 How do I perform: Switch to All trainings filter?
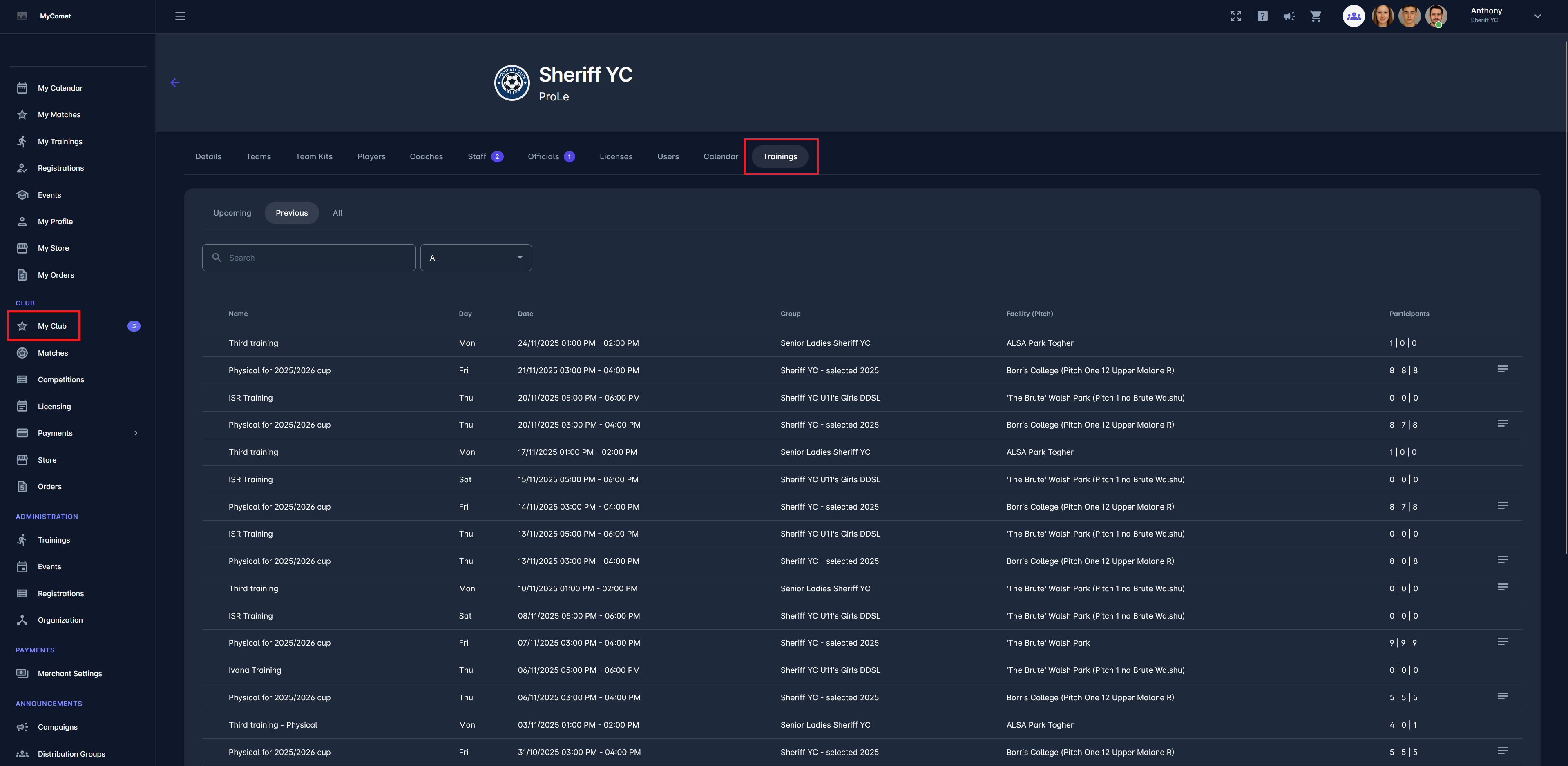point(337,213)
